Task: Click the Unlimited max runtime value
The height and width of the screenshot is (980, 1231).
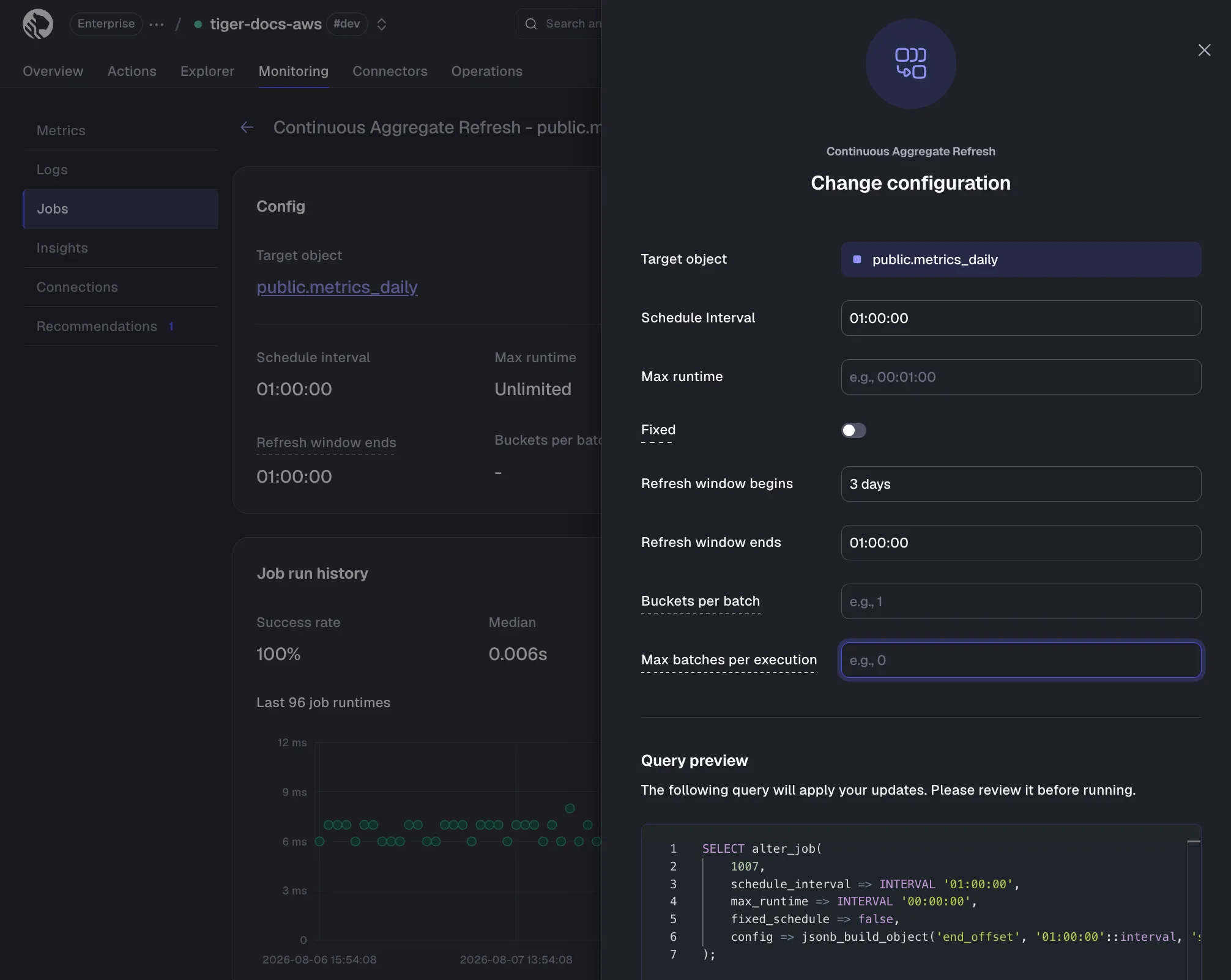Action: coord(533,389)
